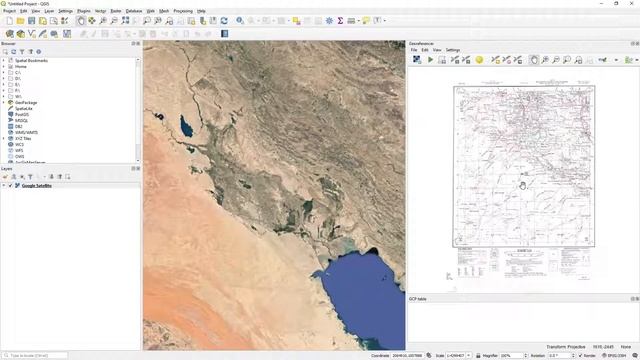
Task: Toggle Google Satellite layer visibility checkbox
Action: (11, 185)
